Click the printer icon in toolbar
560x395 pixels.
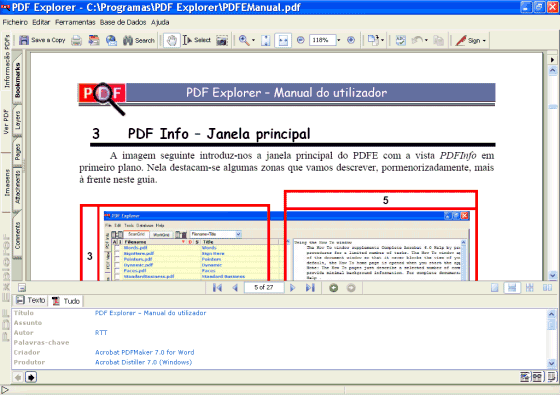pyautogui.click(x=76, y=40)
